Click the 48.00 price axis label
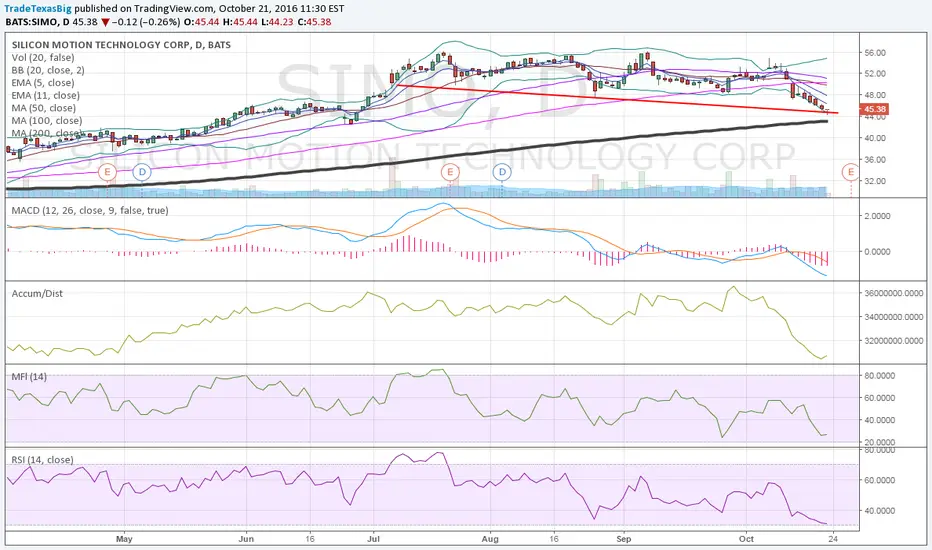Image resolution: width=932 pixels, height=550 pixels. (x=875, y=95)
